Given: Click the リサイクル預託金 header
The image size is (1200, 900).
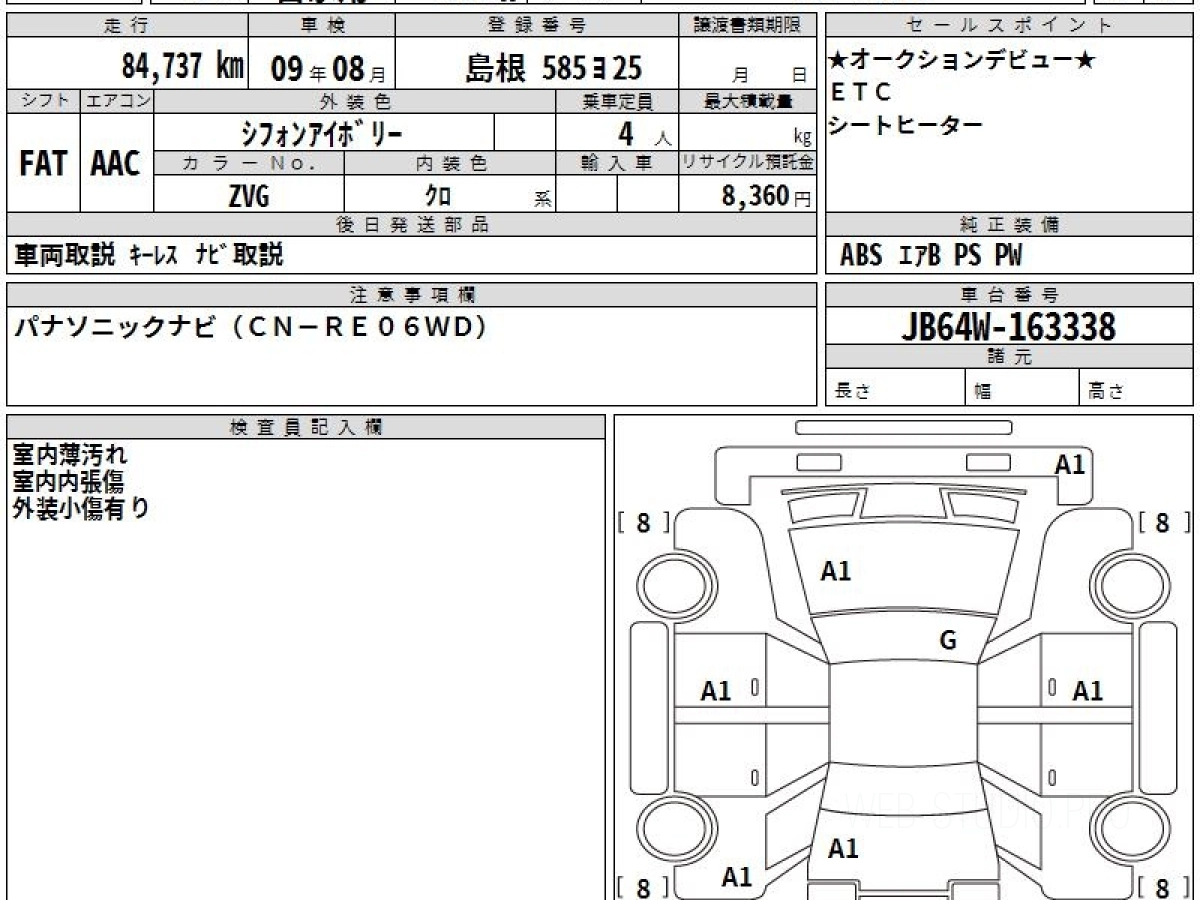Looking at the screenshot, I should [x=747, y=164].
